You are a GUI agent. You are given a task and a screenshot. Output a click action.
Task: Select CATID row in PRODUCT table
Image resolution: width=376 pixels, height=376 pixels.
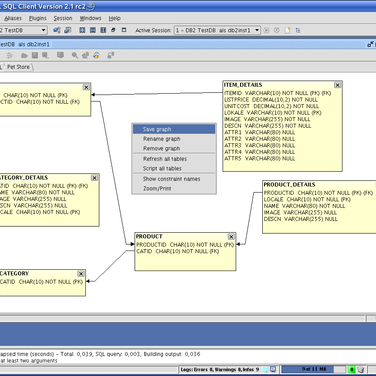[178, 251]
